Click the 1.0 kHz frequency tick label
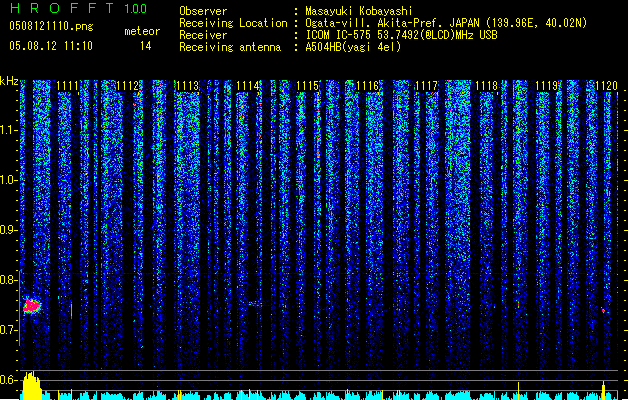Viewport: 629px width, 400px height. (x=8, y=180)
